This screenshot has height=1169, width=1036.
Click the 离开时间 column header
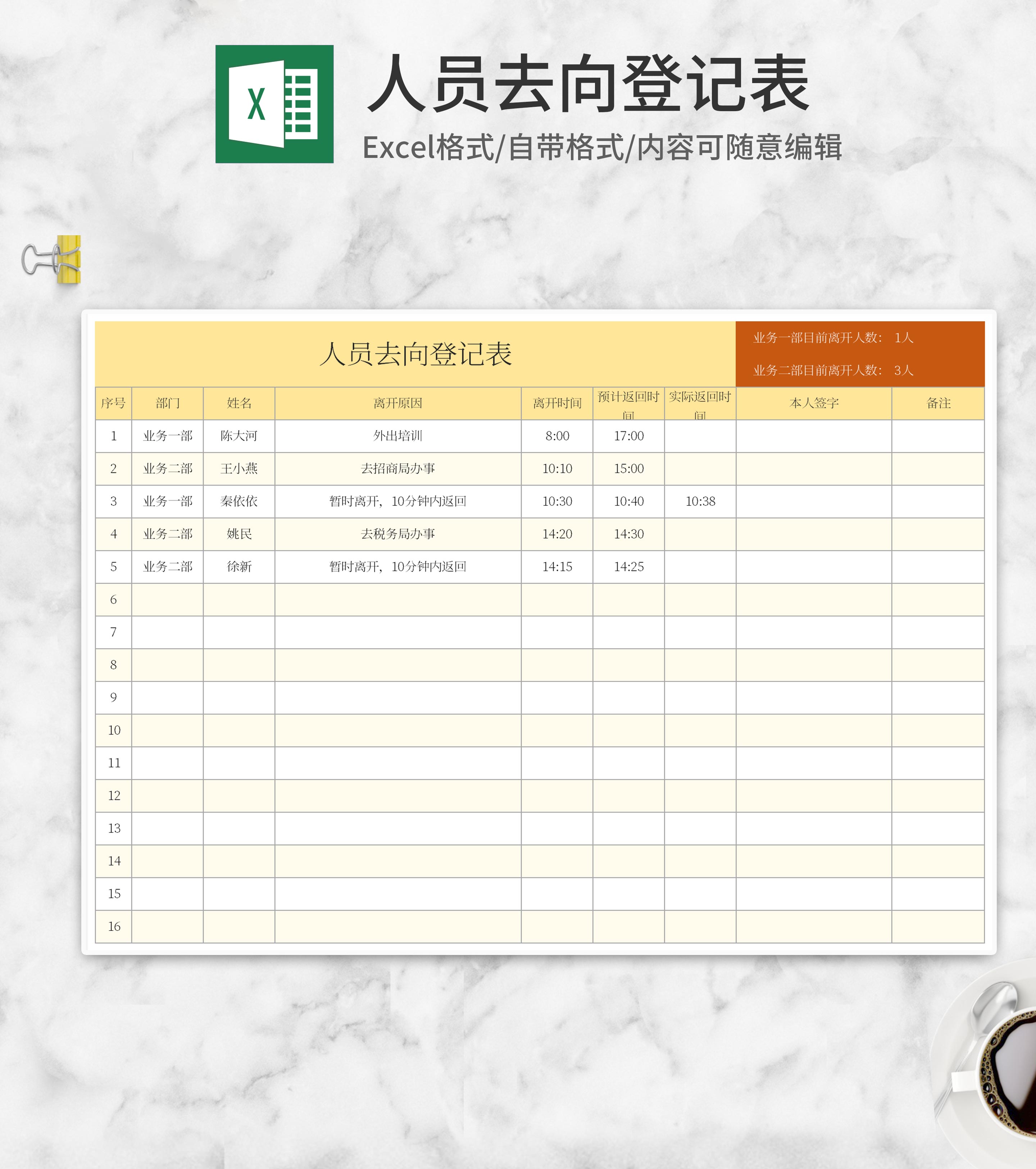point(556,403)
